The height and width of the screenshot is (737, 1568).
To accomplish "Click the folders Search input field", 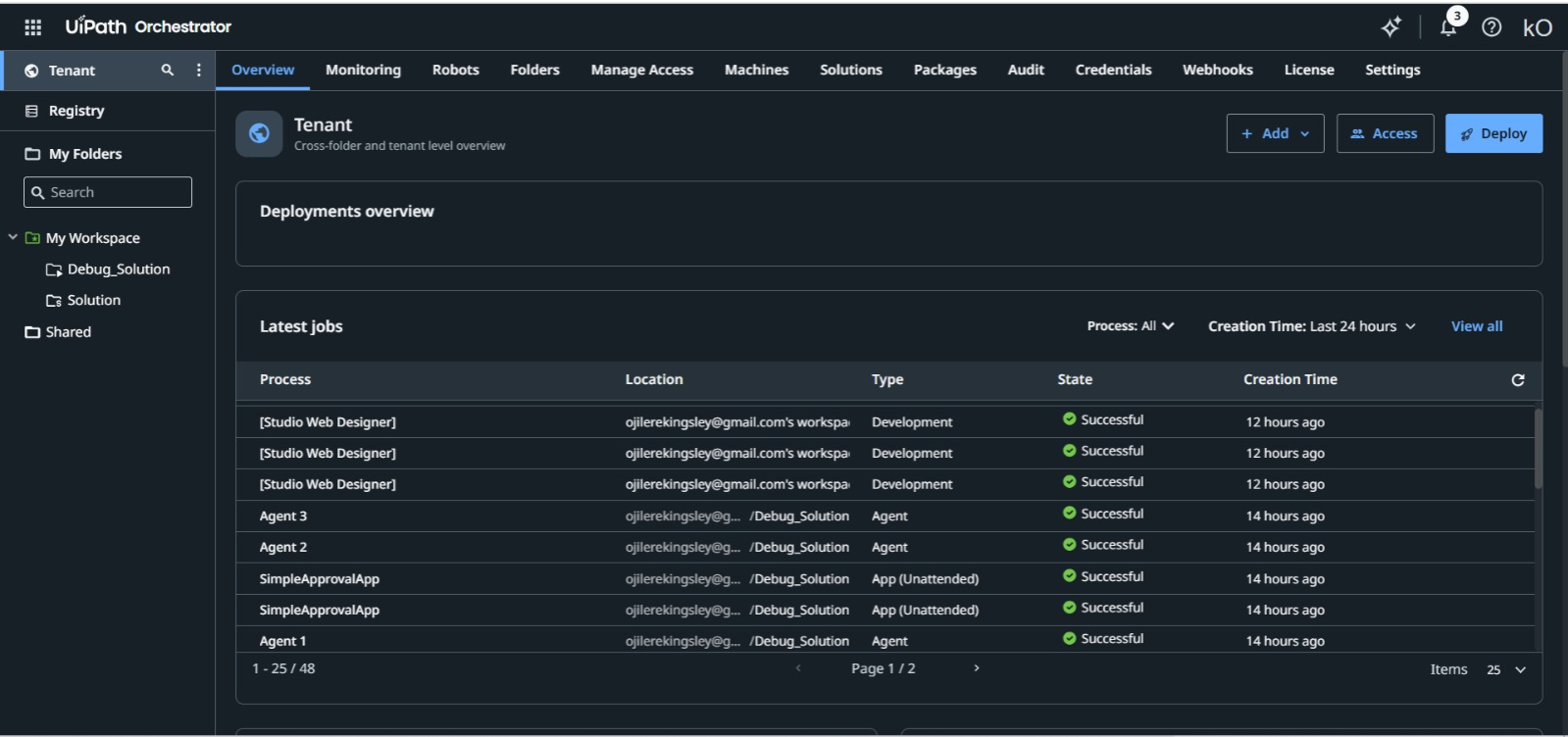I will [108, 192].
